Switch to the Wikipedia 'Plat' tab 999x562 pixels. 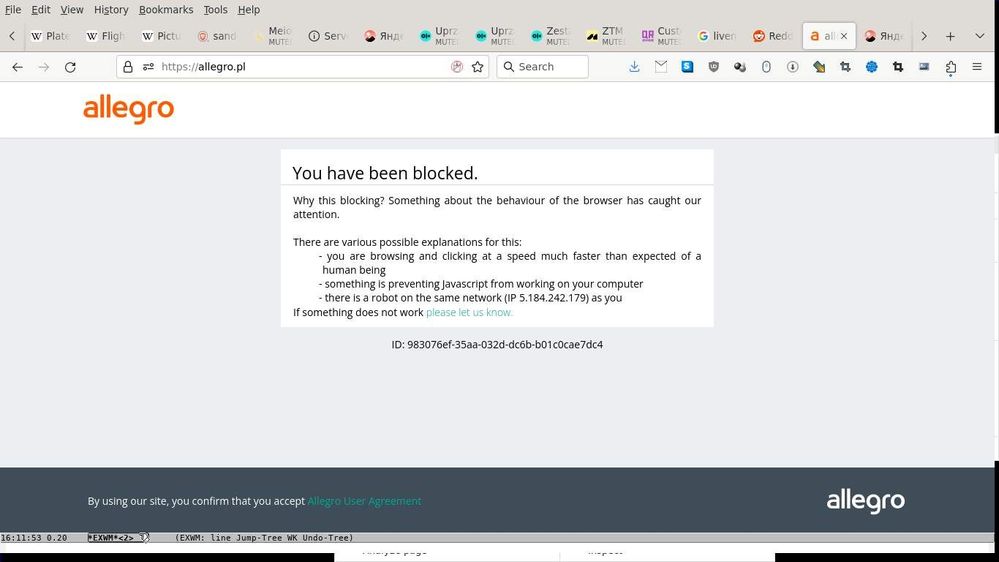click(x=51, y=36)
